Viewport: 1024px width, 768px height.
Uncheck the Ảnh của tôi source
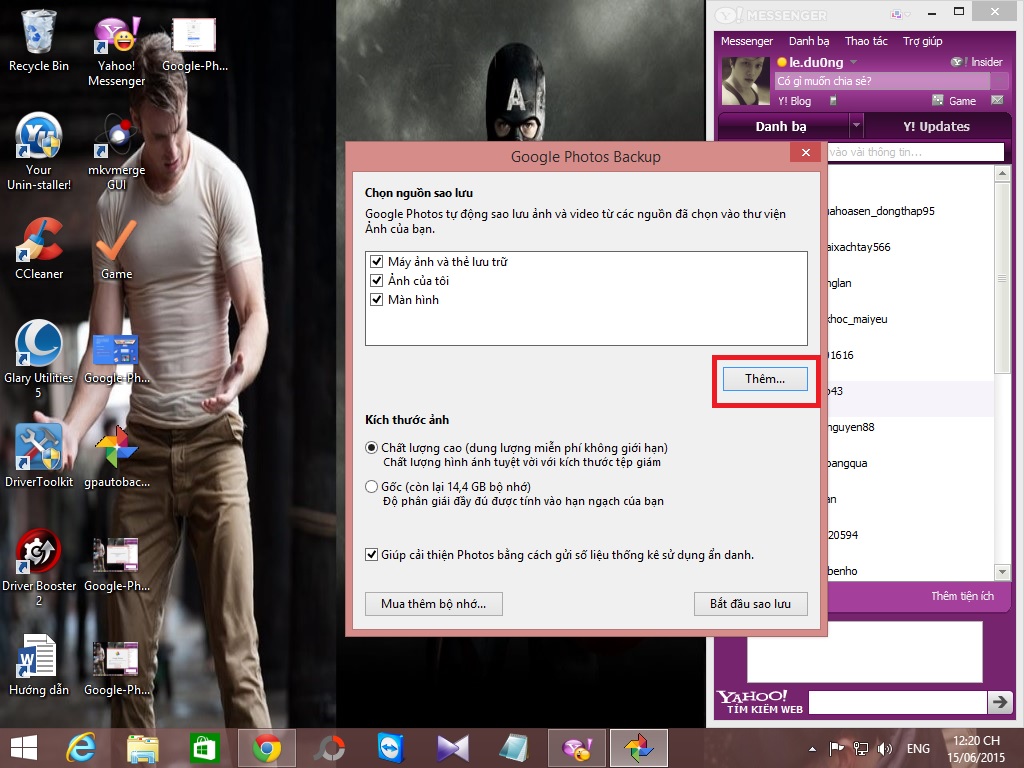point(376,280)
